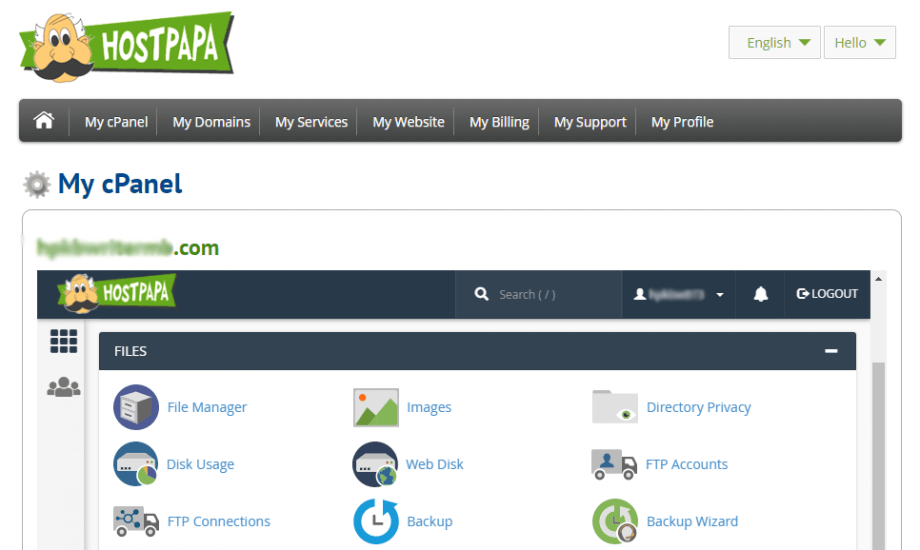Go to home via house icon

tap(44, 121)
